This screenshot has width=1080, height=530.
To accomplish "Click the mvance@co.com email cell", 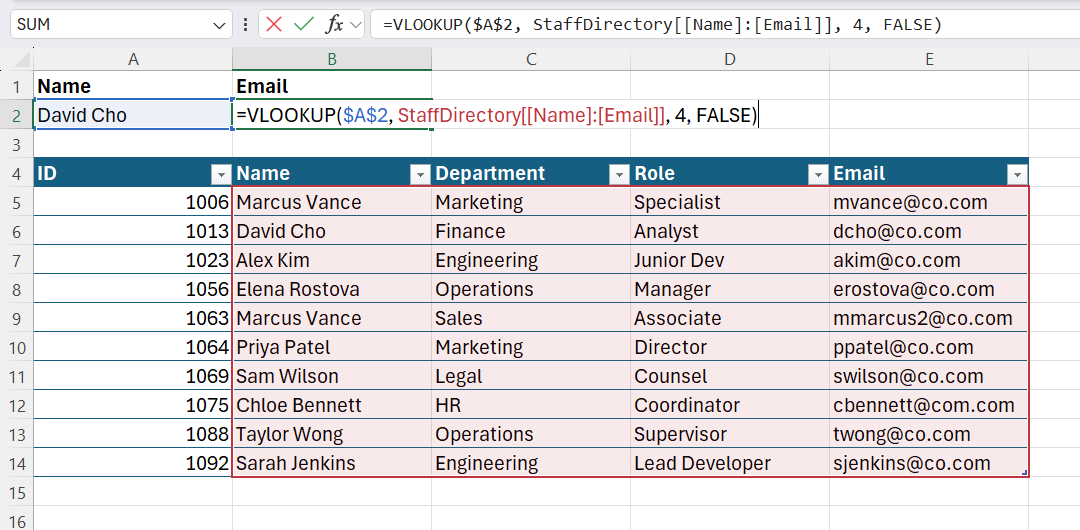I will pyautogui.click(x=929, y=202).
